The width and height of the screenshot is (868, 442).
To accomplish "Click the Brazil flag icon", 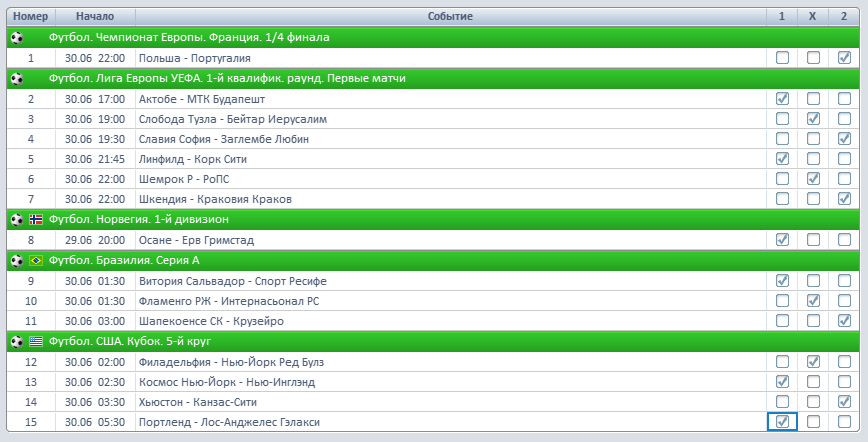I will click(36, 260).
